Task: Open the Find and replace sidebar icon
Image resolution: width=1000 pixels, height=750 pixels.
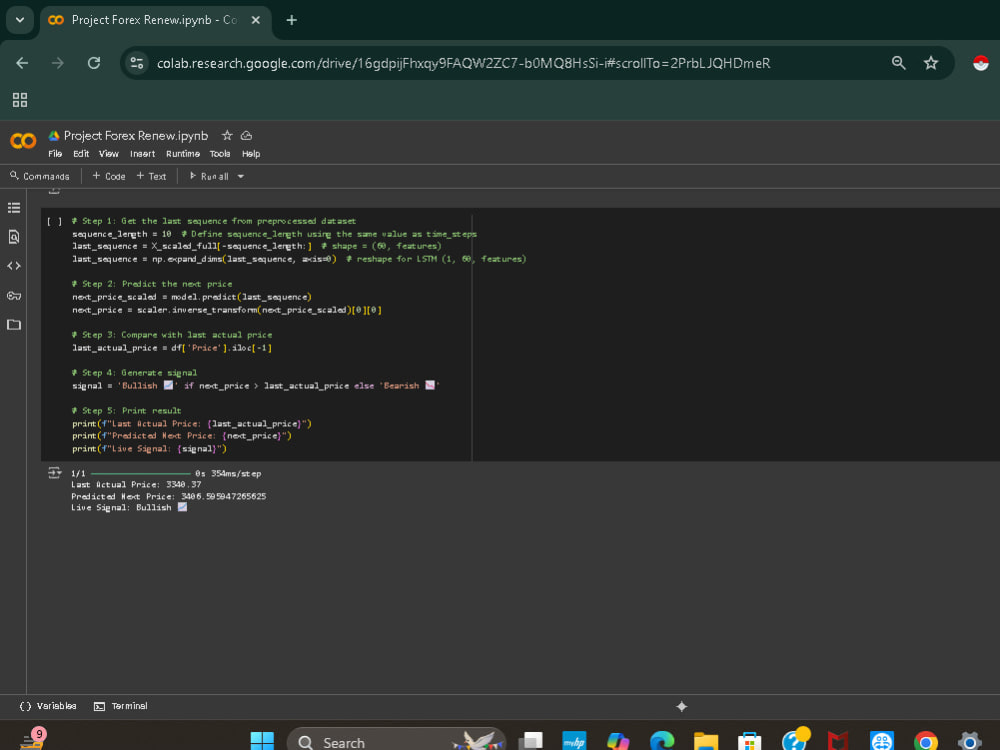Action: tap(14, 237)
